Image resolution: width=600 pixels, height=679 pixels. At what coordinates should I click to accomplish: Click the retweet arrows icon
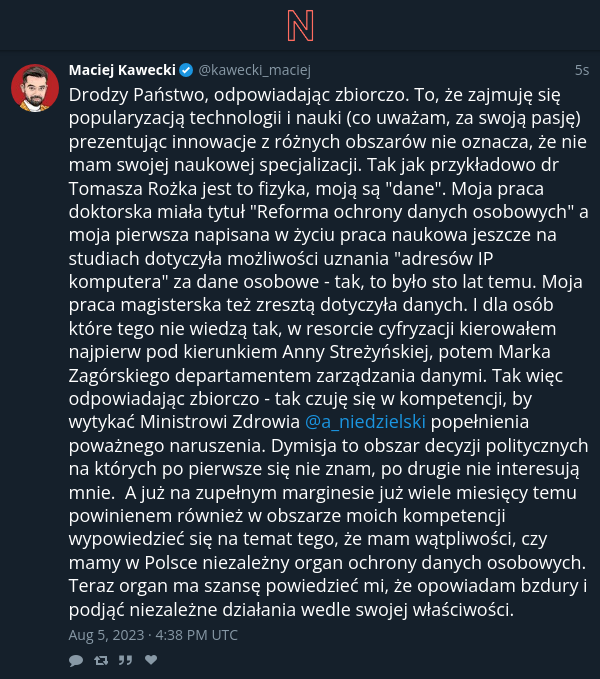point(101,660)
